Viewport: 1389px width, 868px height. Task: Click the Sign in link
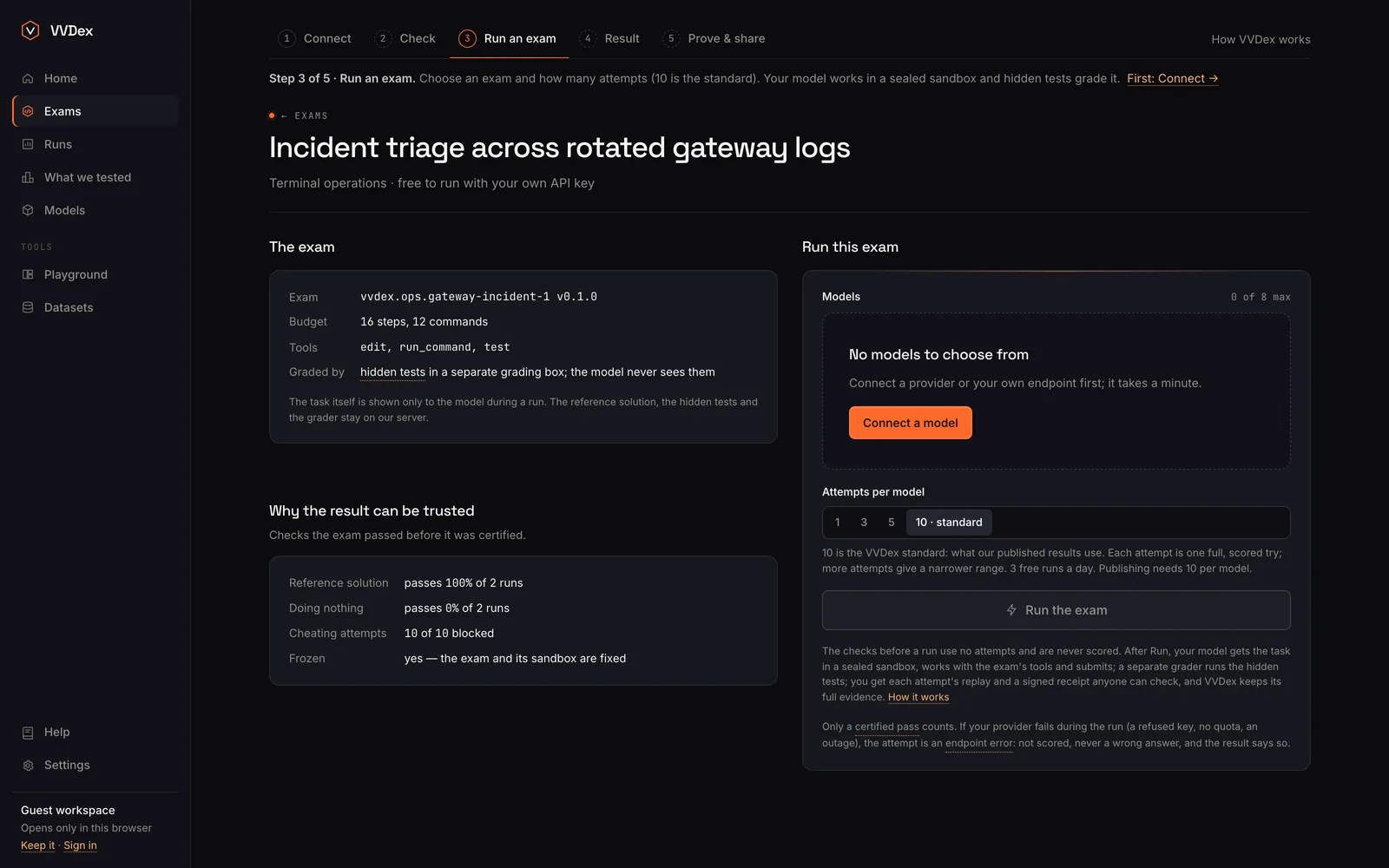tap(80, 845)
